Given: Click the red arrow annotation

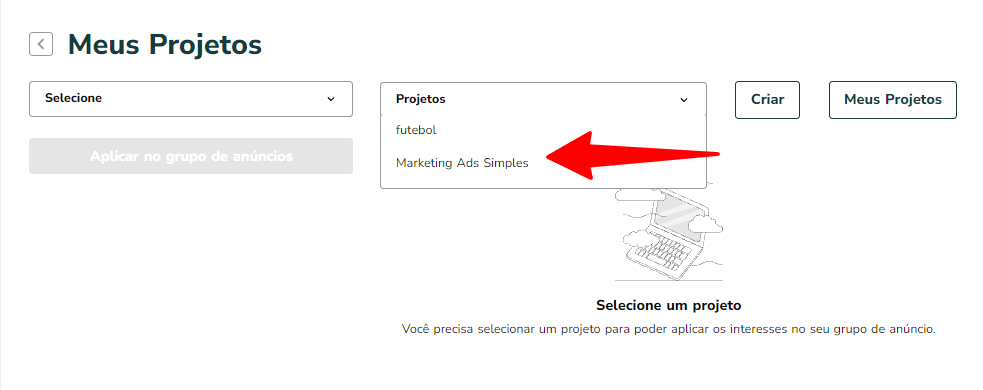Looking at the screenshot, I should tap(632, 155).
